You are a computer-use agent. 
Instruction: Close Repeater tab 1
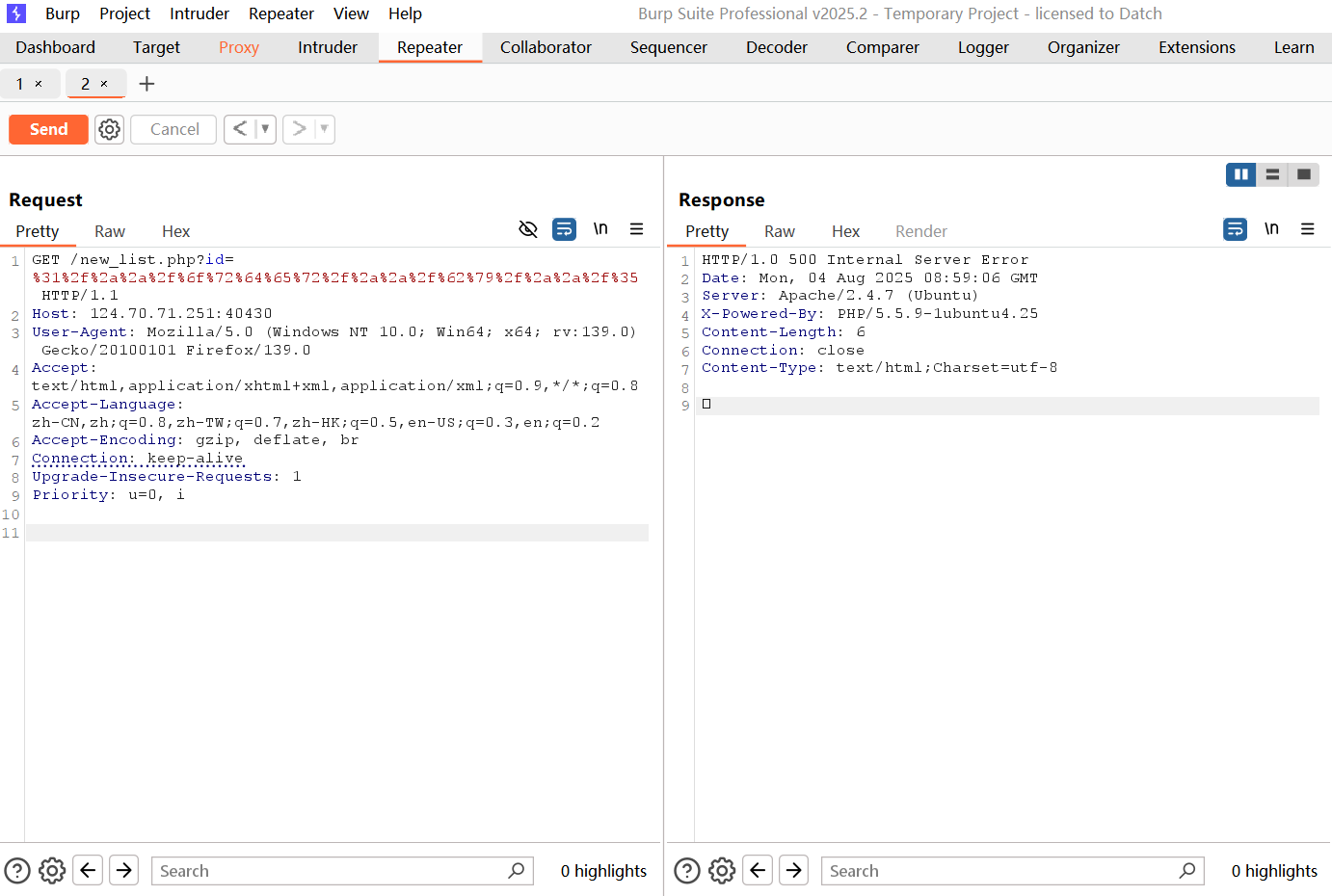(x=39, y=84)
